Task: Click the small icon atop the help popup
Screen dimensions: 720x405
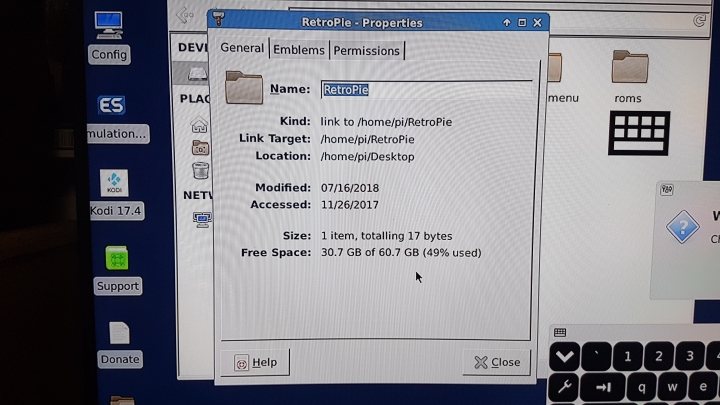Action: (667, 190)
